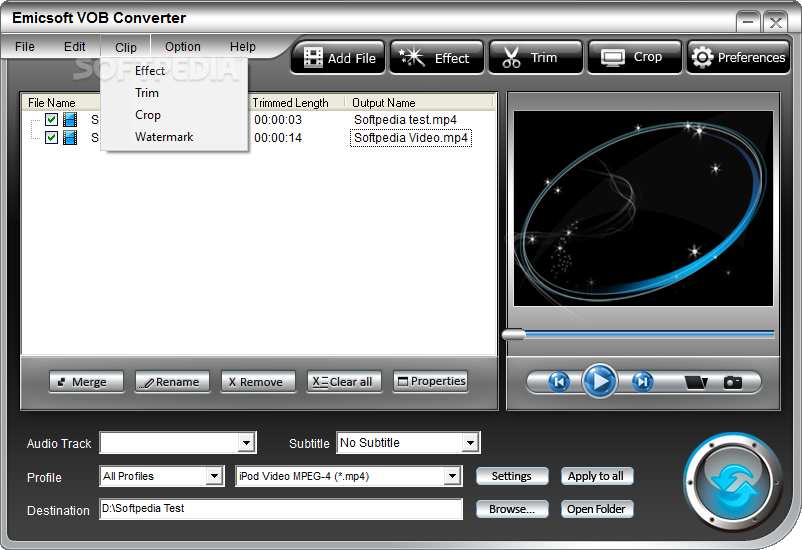Screen dimensions: 802x550
Task: Start conversion with the round Convert button
Action: point(733,482)
